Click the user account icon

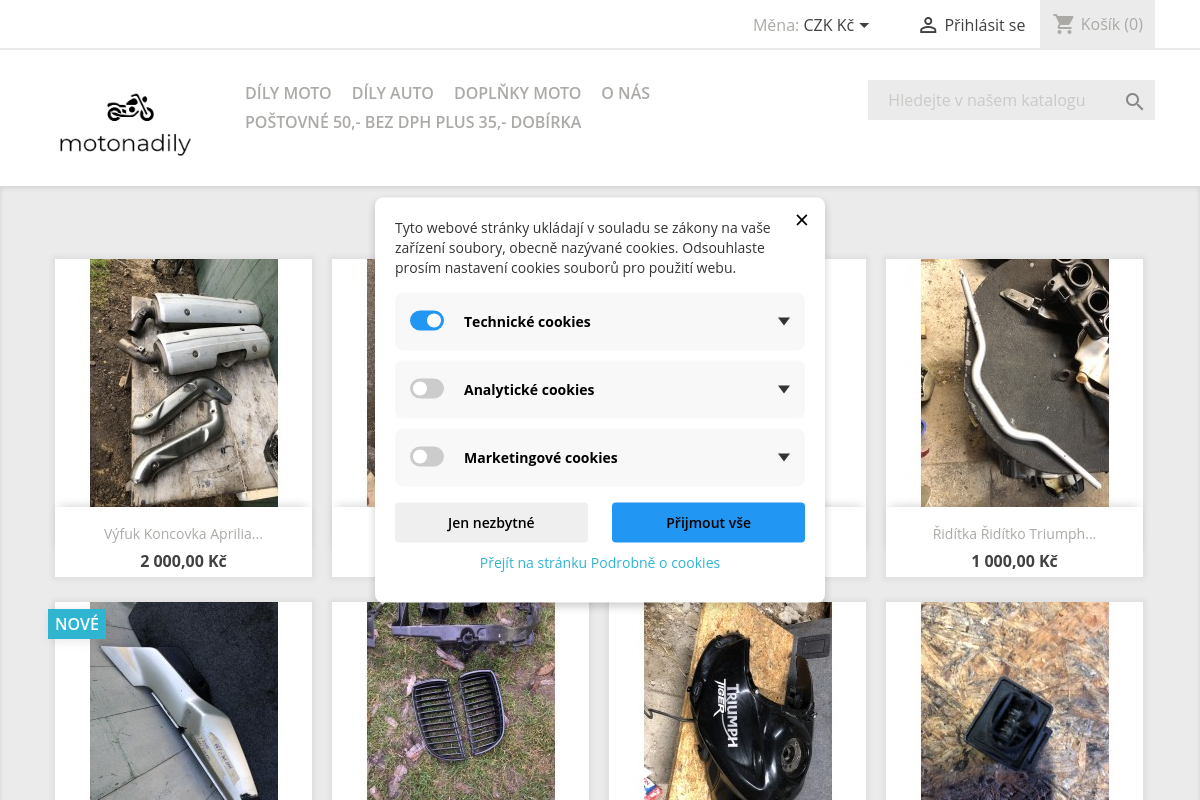[928, 25]
